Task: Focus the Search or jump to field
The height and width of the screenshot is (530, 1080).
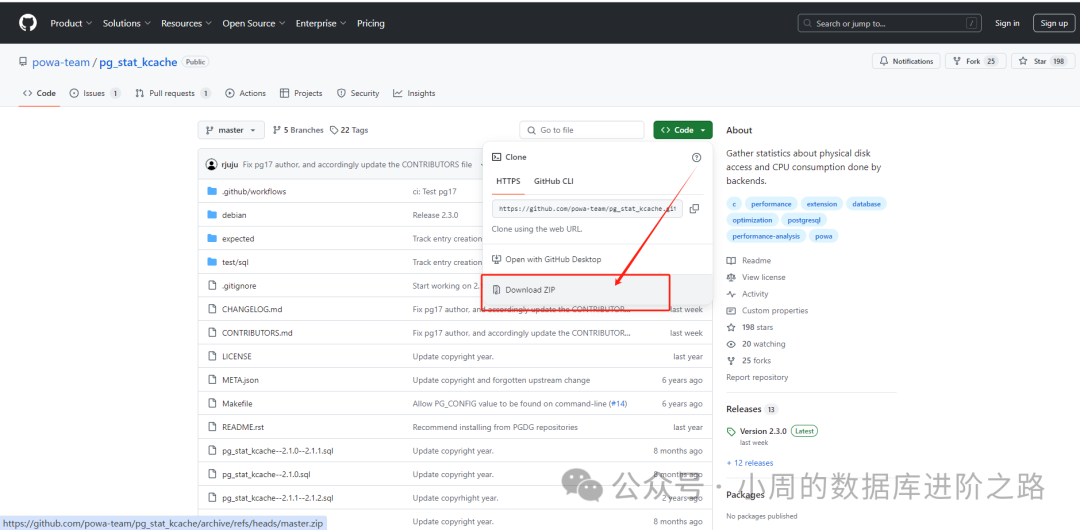Action: [x=890, y=23]
